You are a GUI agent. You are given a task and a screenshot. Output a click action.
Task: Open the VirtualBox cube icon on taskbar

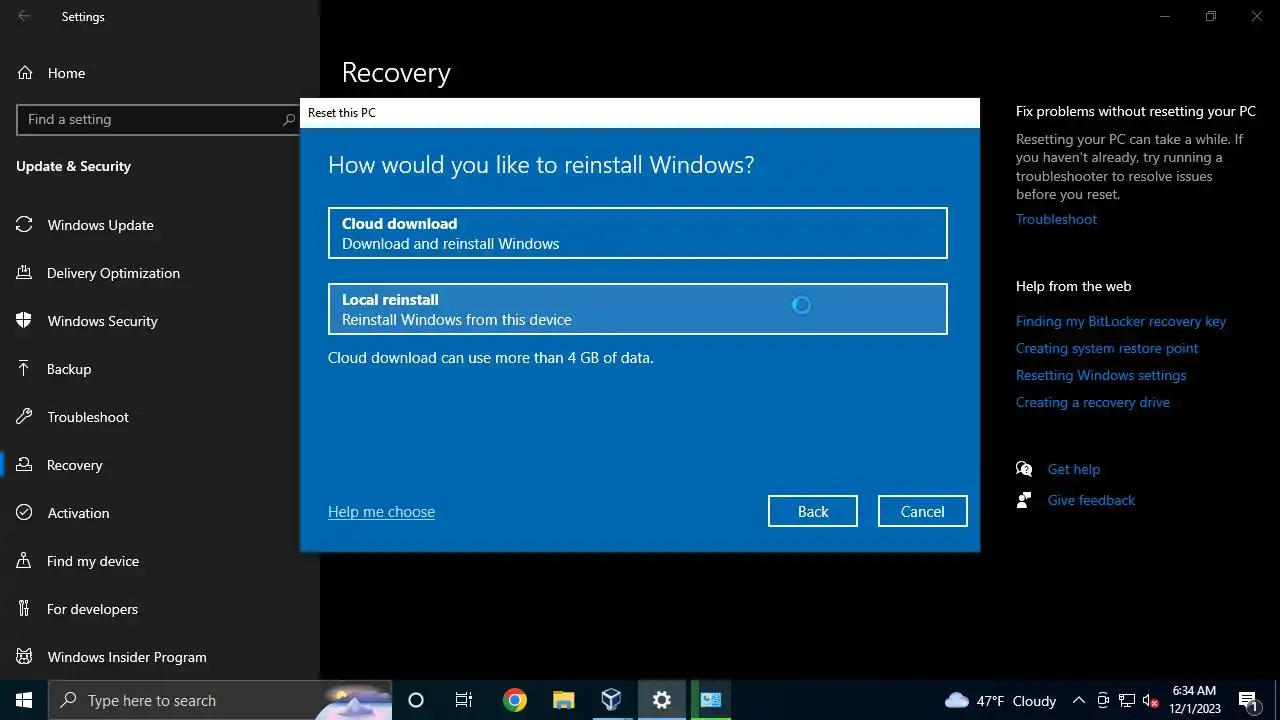612,700
